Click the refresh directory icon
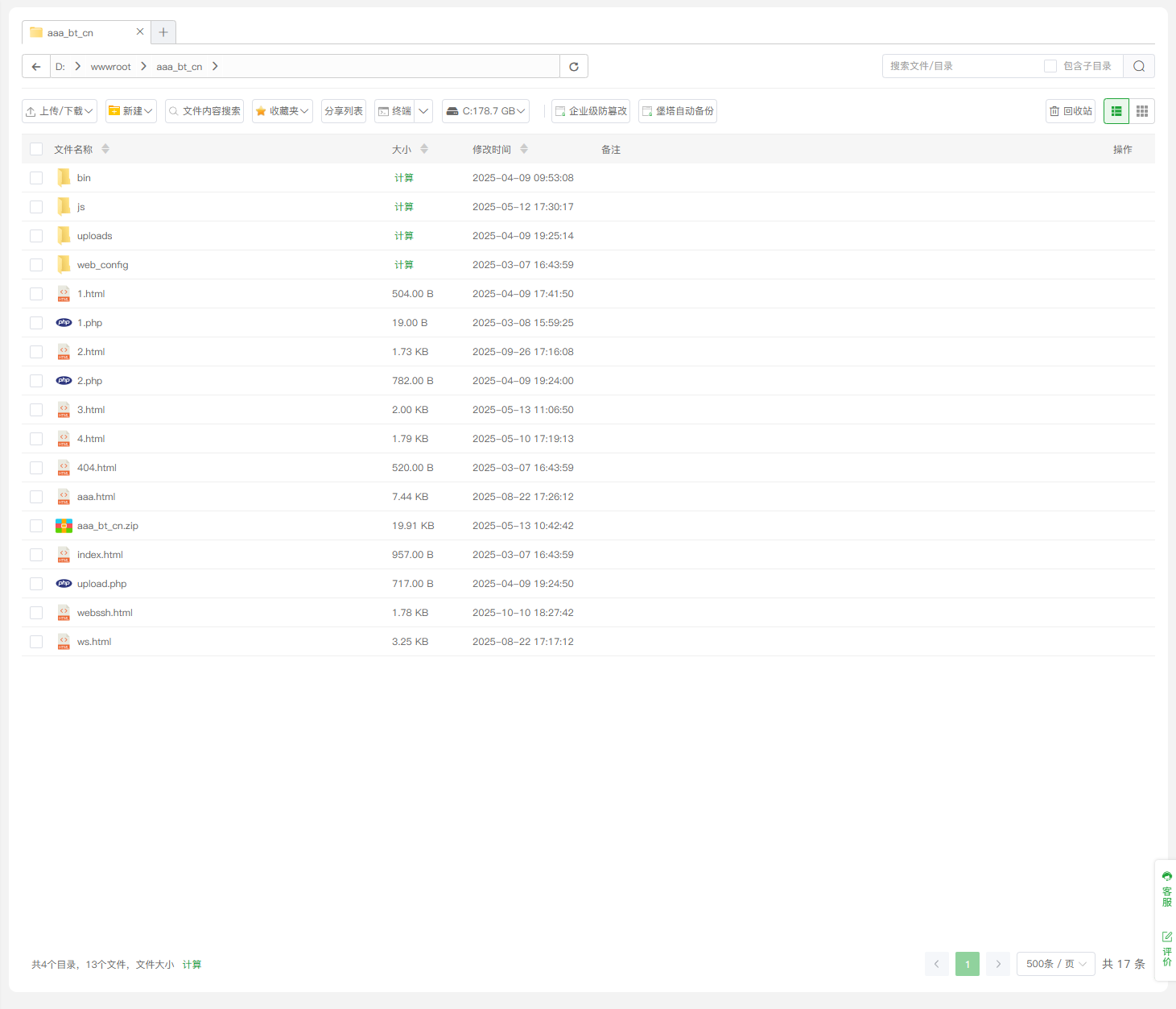Screen dimensions: 1176x1009 (x=574, y=67)
